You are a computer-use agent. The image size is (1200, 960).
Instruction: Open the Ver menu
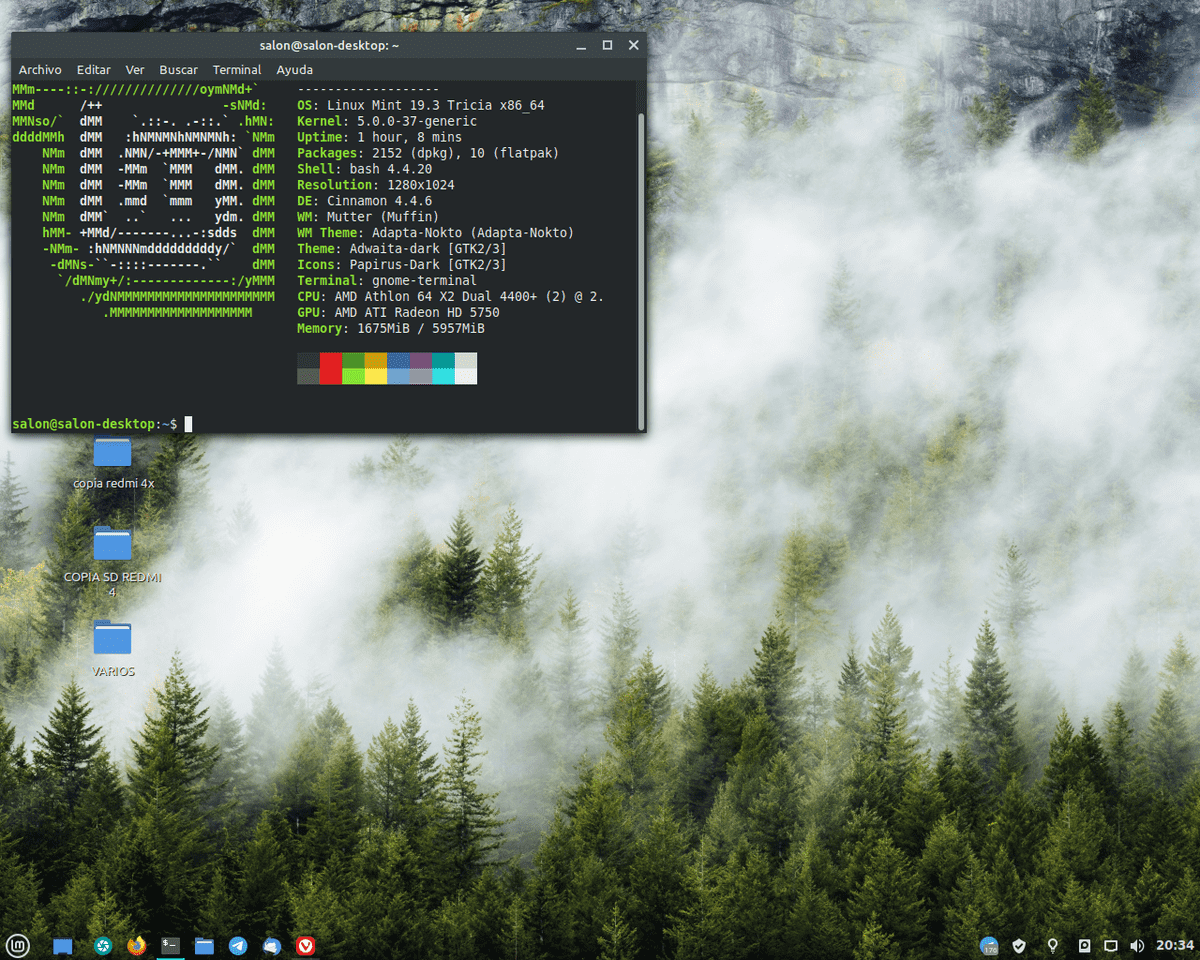135,70
